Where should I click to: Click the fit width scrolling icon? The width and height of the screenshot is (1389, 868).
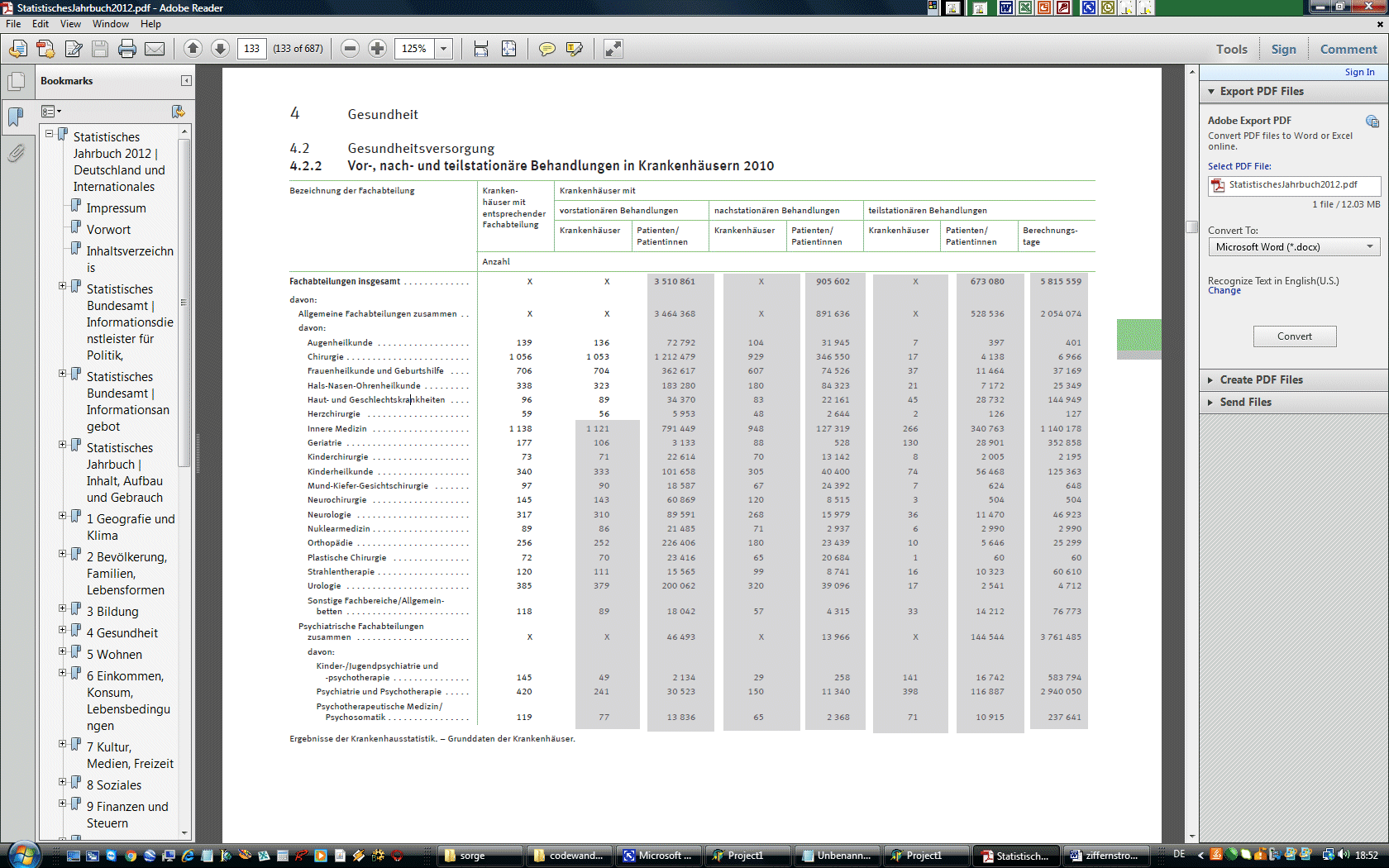[481, 49]
